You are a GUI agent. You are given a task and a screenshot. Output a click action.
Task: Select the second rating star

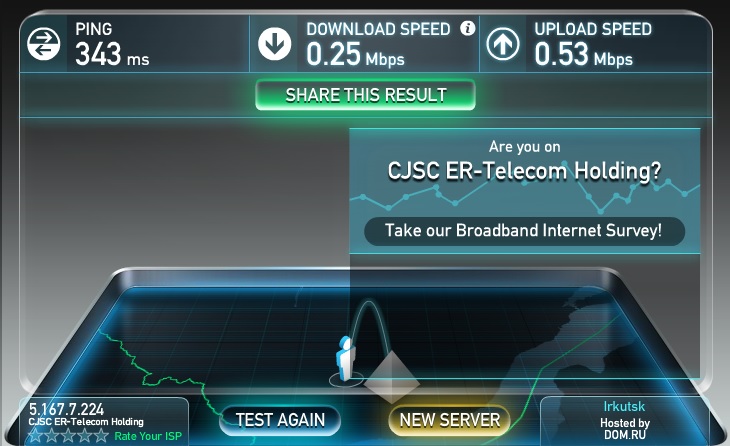(x=52, y=436)
